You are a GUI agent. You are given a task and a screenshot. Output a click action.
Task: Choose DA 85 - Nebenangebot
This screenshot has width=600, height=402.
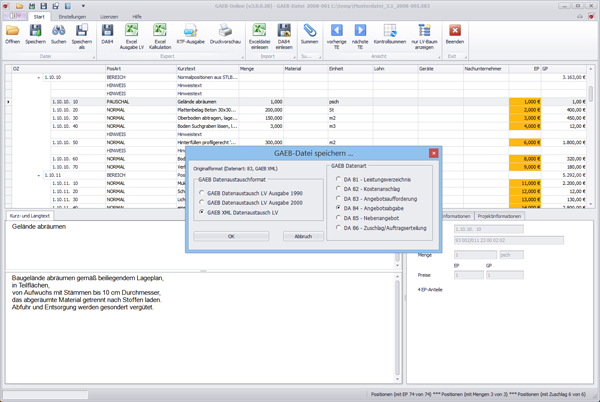point(338,218)
